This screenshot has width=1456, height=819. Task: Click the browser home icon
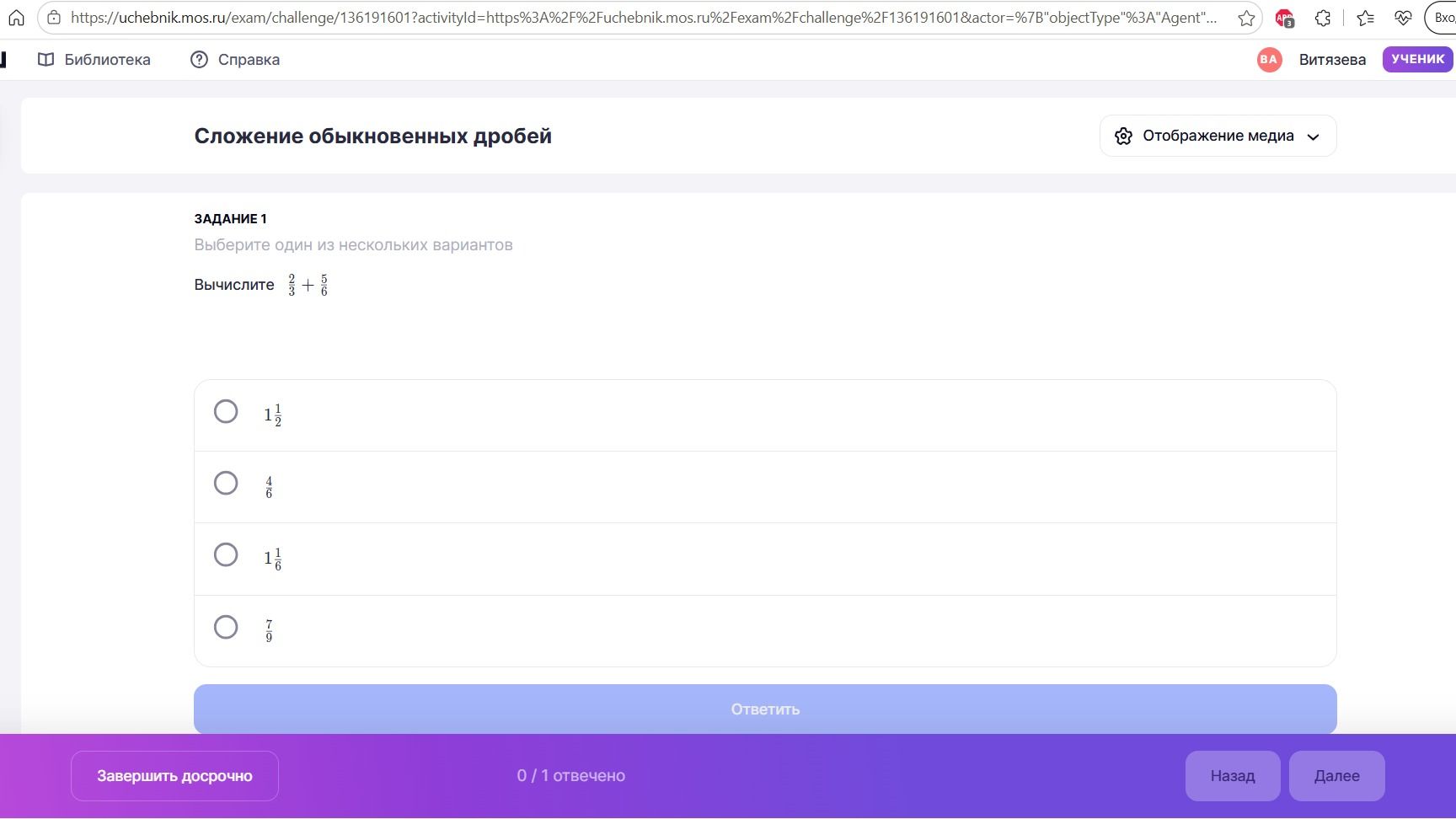16,18
